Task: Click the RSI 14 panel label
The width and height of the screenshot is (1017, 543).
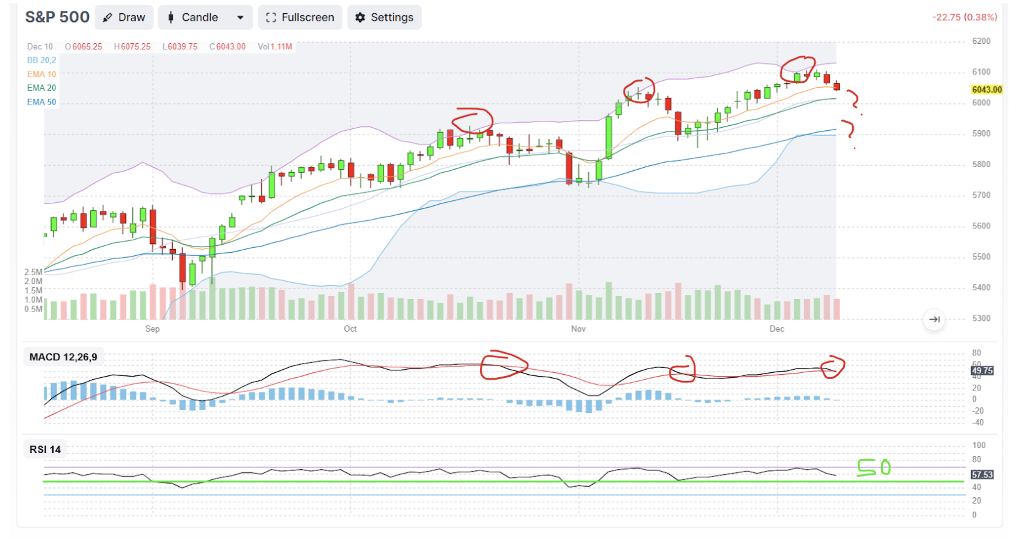Action: coord(45,449)
